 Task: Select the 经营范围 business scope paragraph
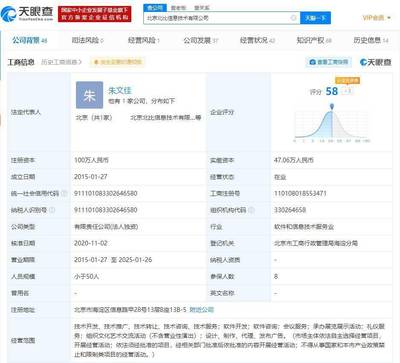coord(229,340)
